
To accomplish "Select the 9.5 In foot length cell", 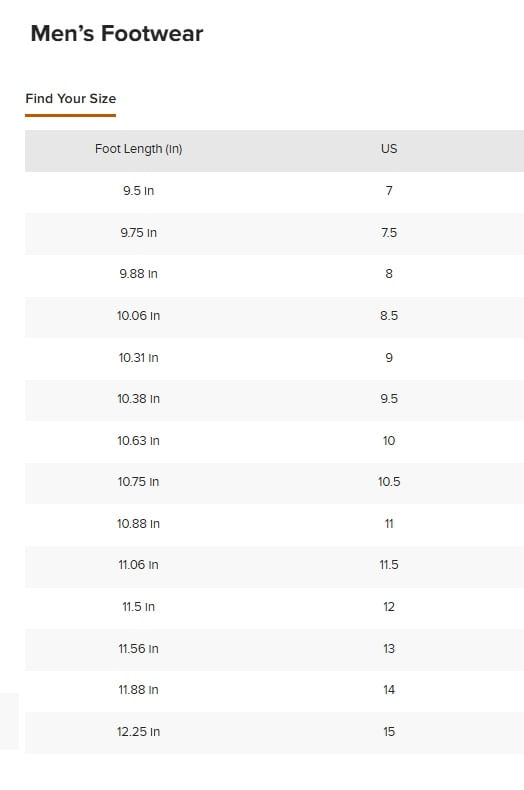I will [139, 191].
